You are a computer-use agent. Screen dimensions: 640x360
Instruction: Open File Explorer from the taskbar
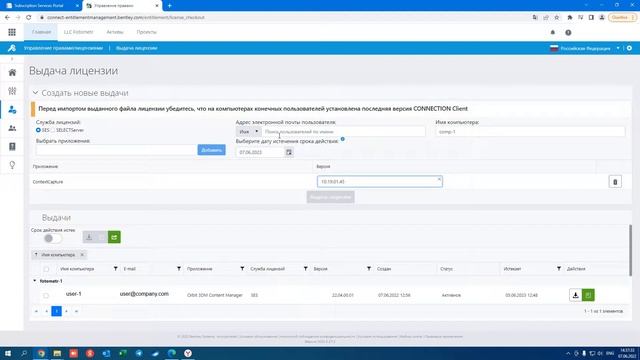[57, 353]
